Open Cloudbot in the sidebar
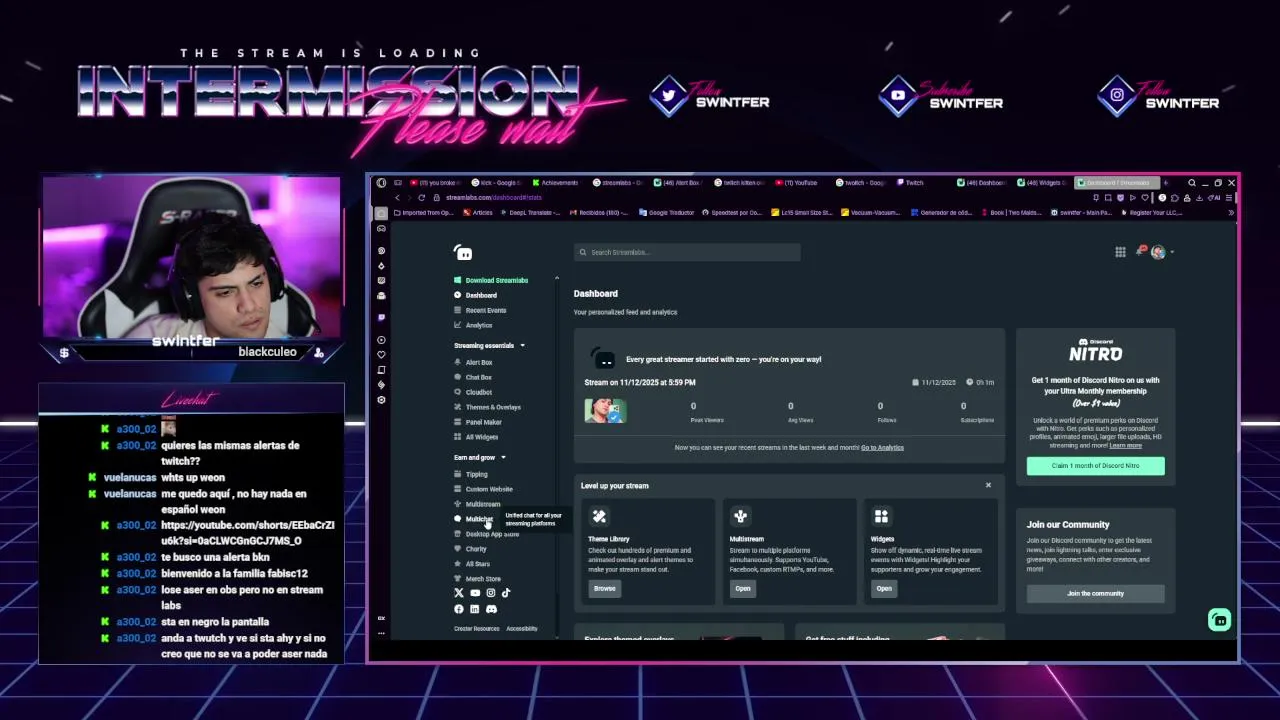The width and height of the screenshot is (1280, 720). 473,392
